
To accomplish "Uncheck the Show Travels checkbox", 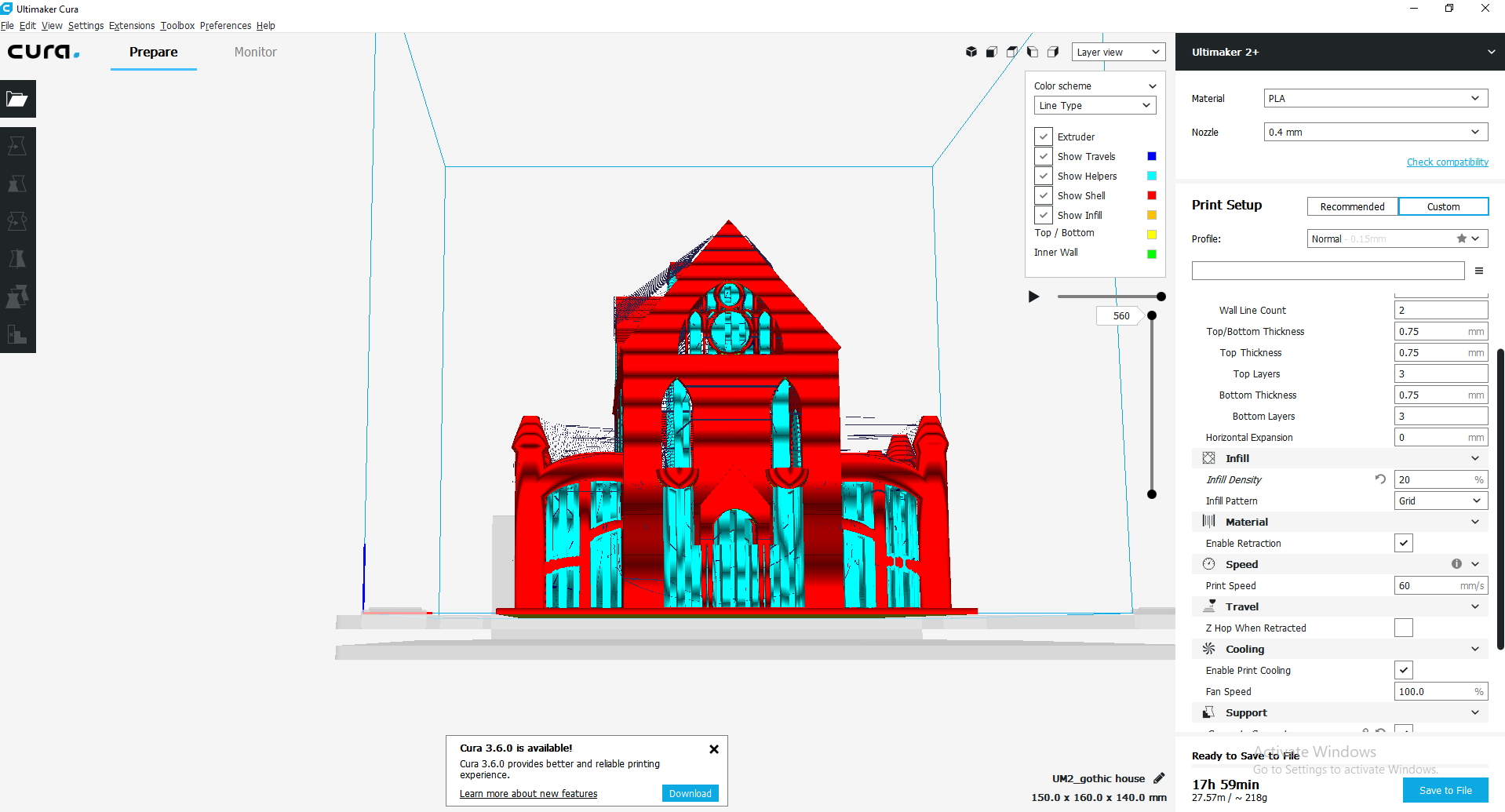I will (1044, 156).
